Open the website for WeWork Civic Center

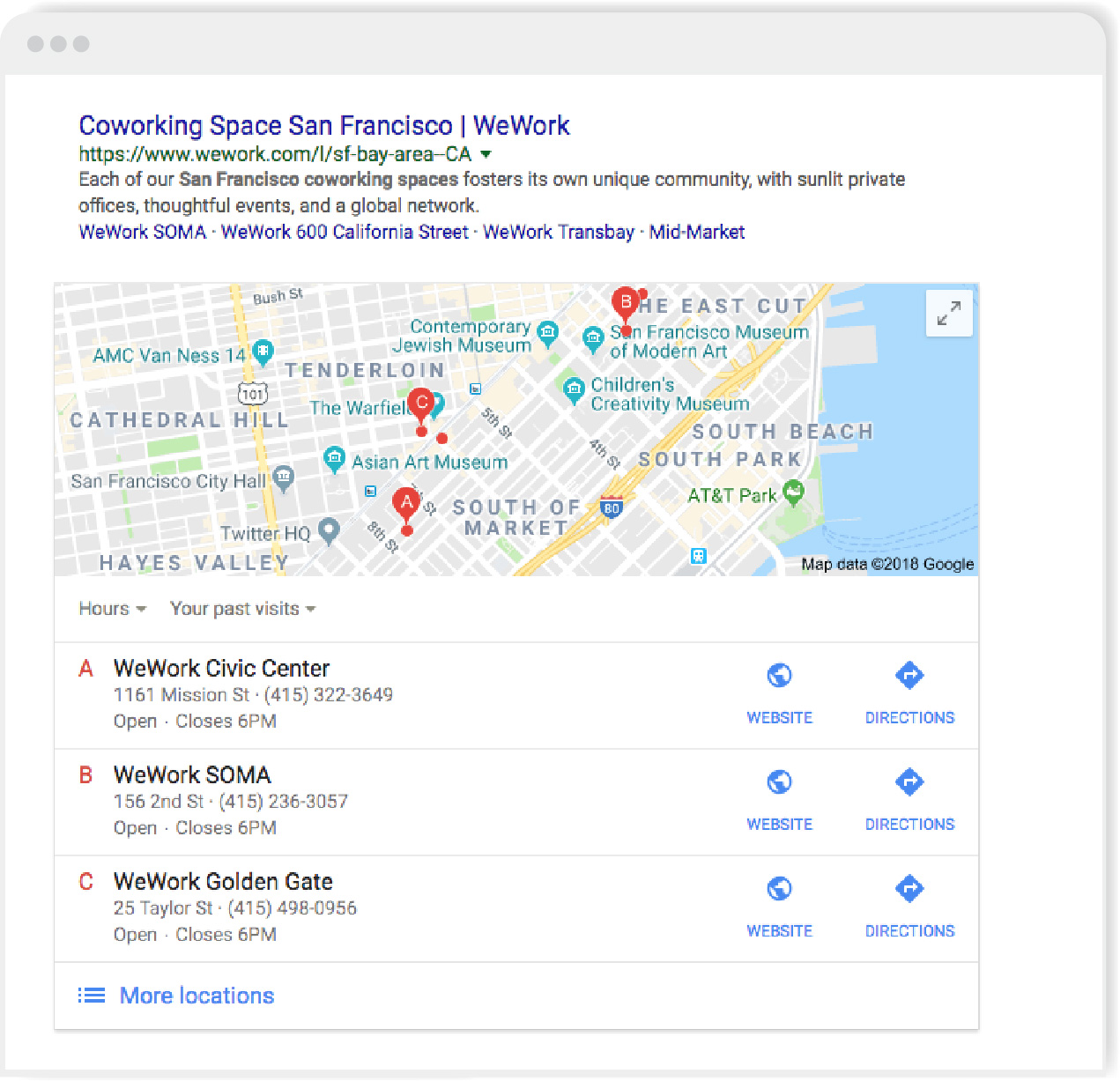779,694
